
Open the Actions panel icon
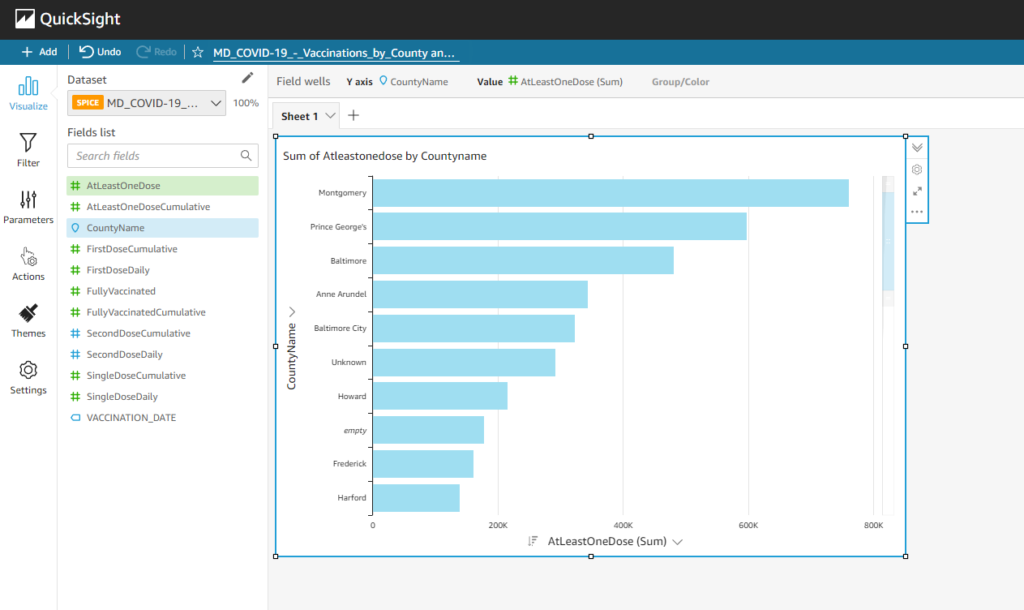[28, 264]
